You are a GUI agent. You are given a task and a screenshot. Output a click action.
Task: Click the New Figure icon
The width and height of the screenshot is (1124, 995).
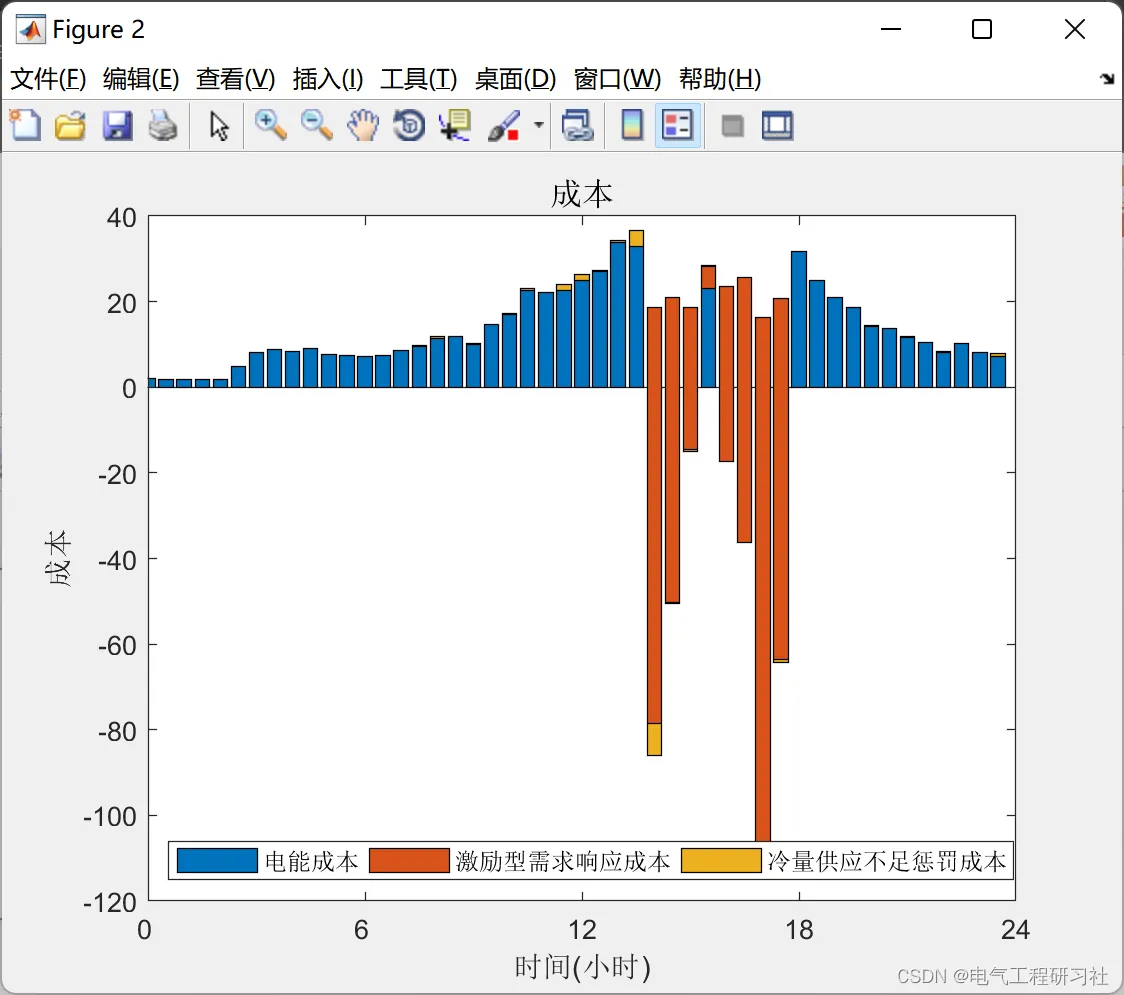point(25,125)
